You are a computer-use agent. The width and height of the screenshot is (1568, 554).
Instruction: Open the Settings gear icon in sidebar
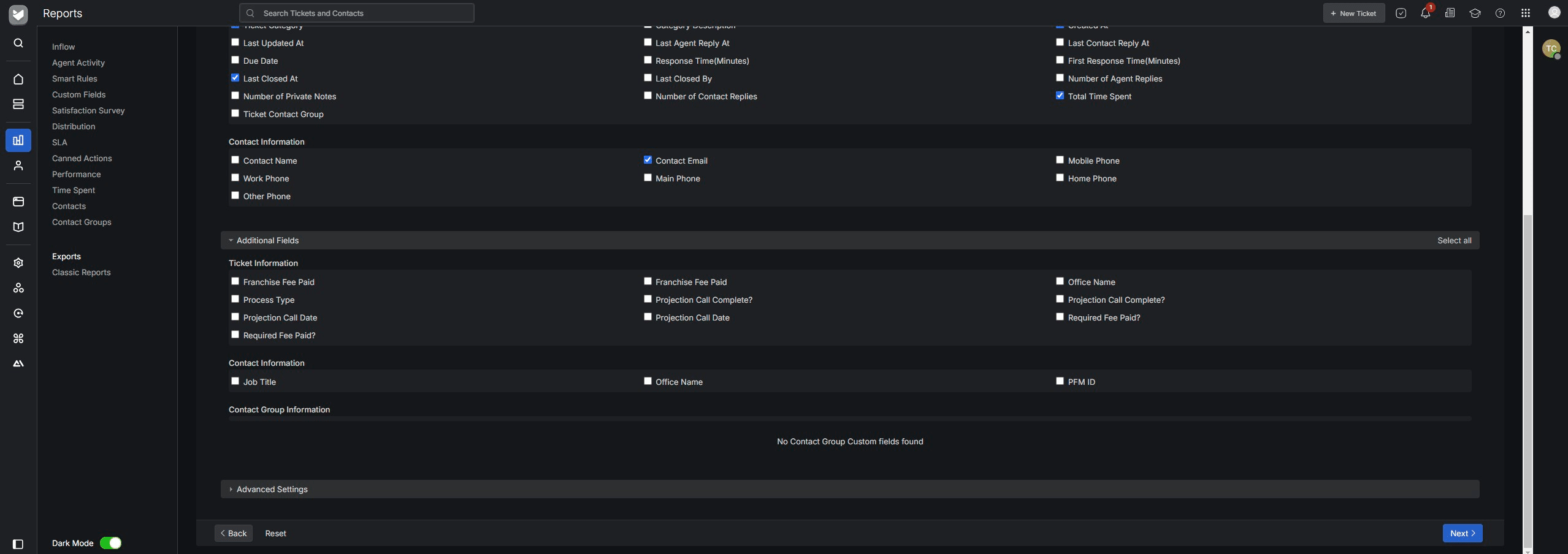(18, 262)
